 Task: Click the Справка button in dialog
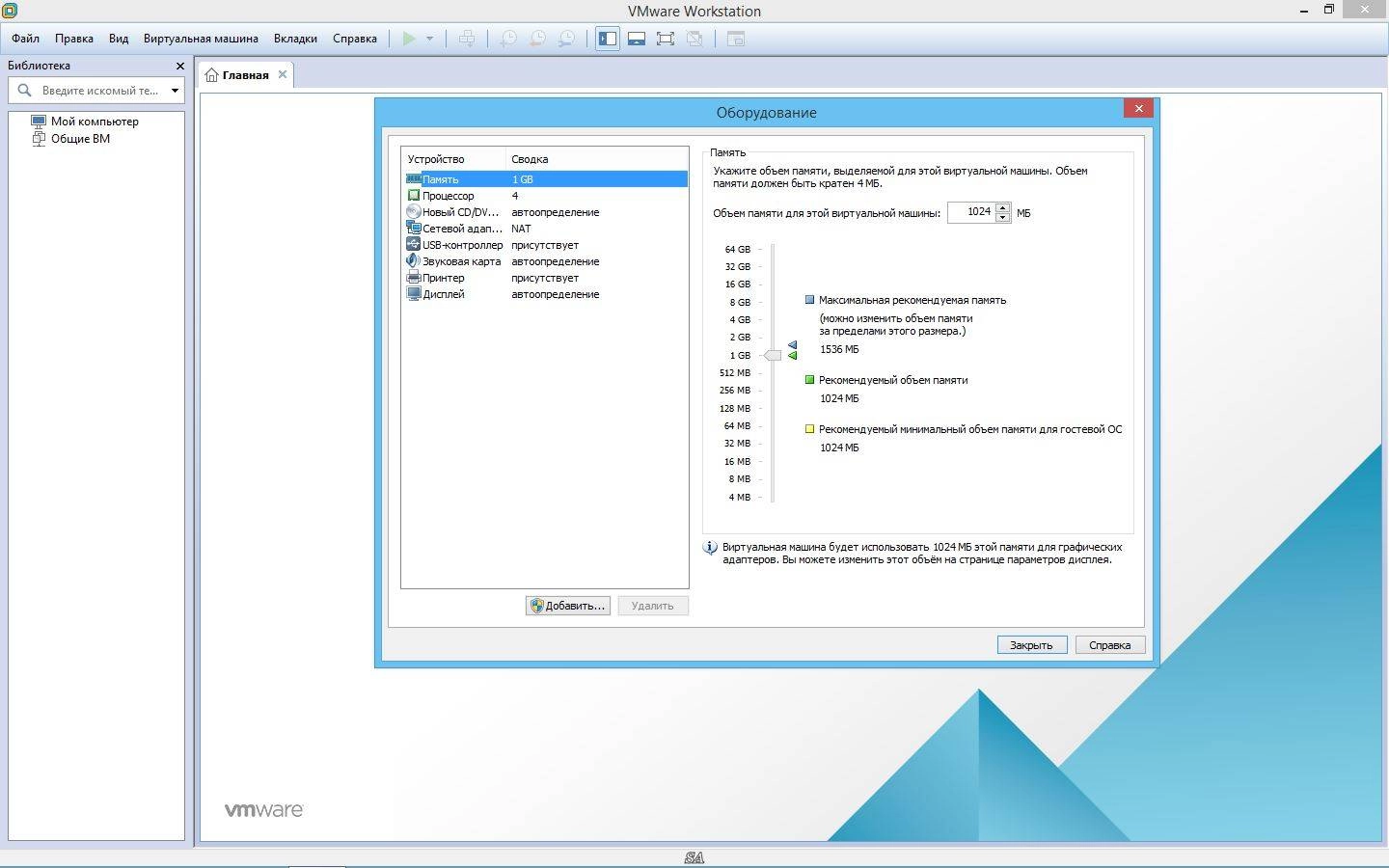point(1109,645)
